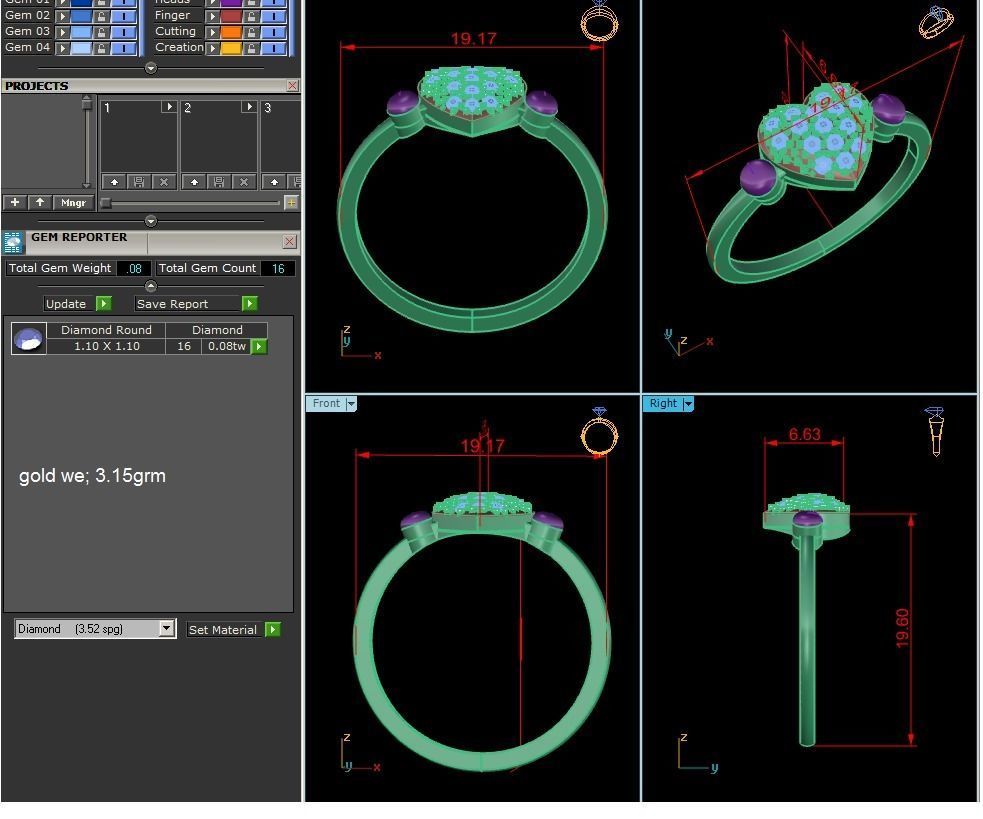Click the Set Material button
Image resolution: width=983 pixels, height=819 pixels.
click(x=223, y=630)
